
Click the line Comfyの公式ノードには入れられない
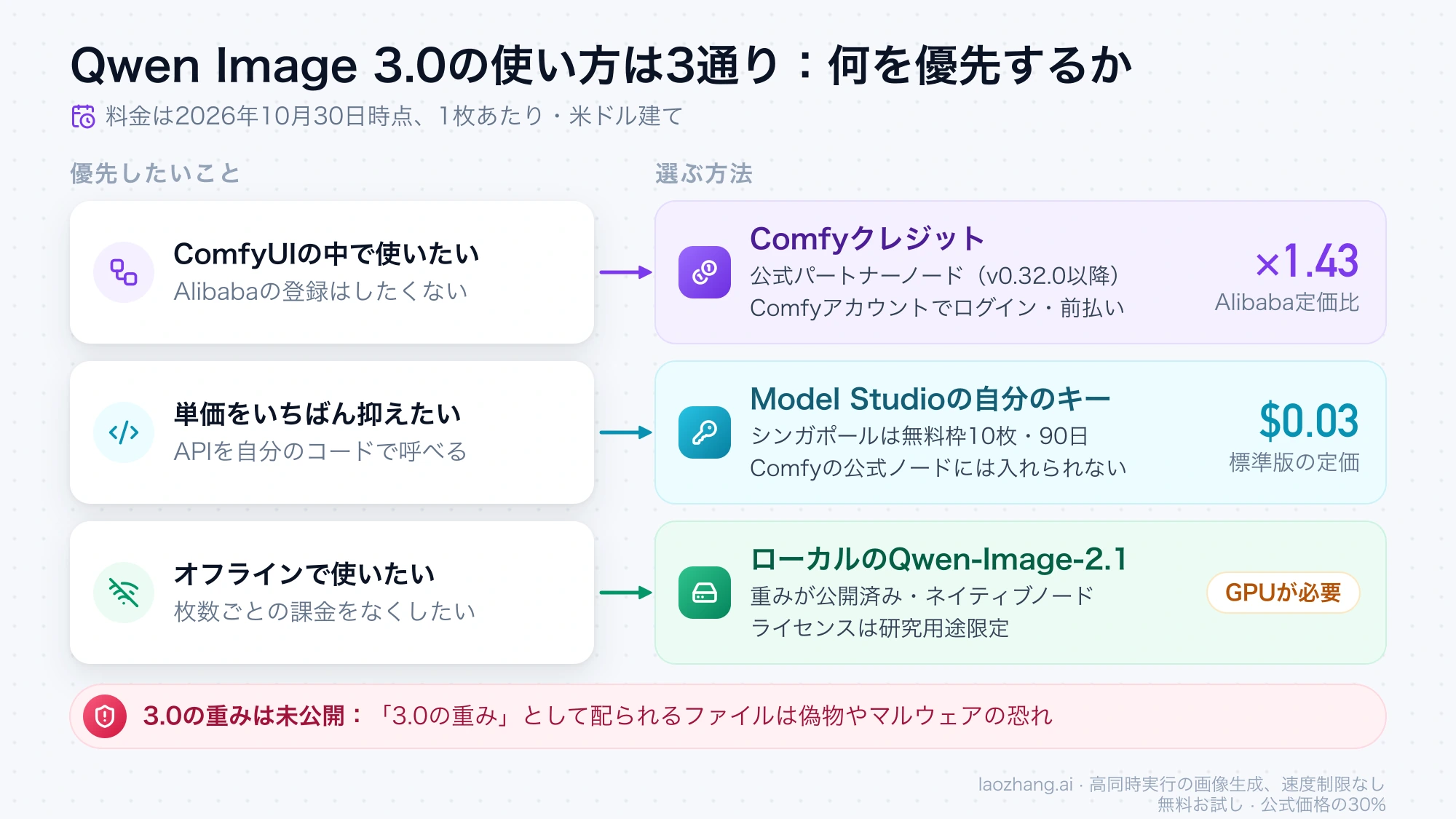938,468
